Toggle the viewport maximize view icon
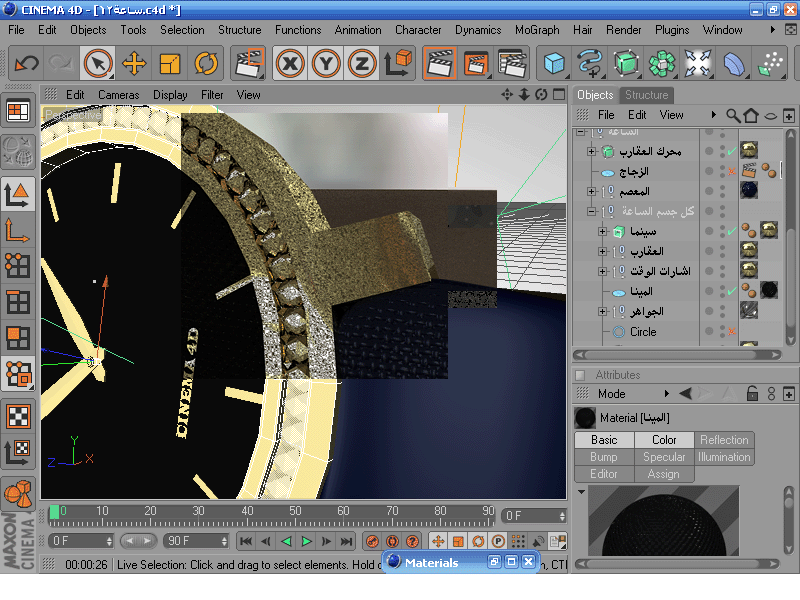The width and height of the screenshot is (800, 600). [559, 94]
